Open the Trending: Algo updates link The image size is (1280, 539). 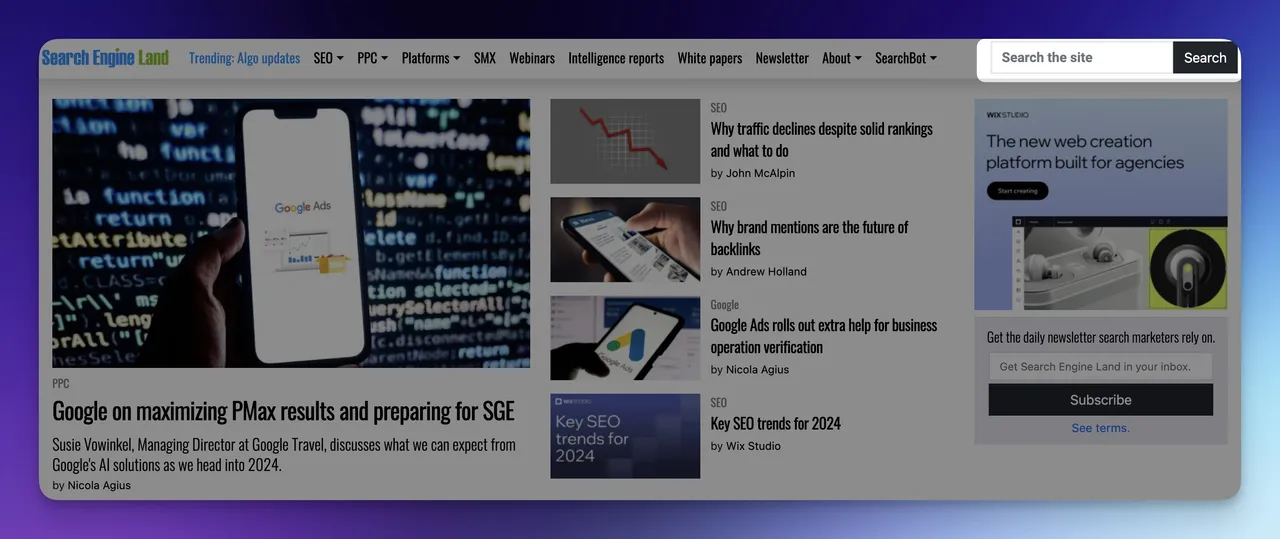click(244, 58)
